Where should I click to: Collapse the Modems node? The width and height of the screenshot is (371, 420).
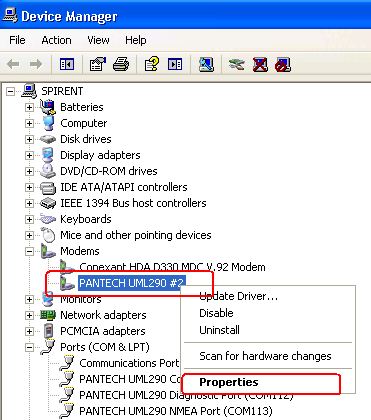(x=29, y=251)
